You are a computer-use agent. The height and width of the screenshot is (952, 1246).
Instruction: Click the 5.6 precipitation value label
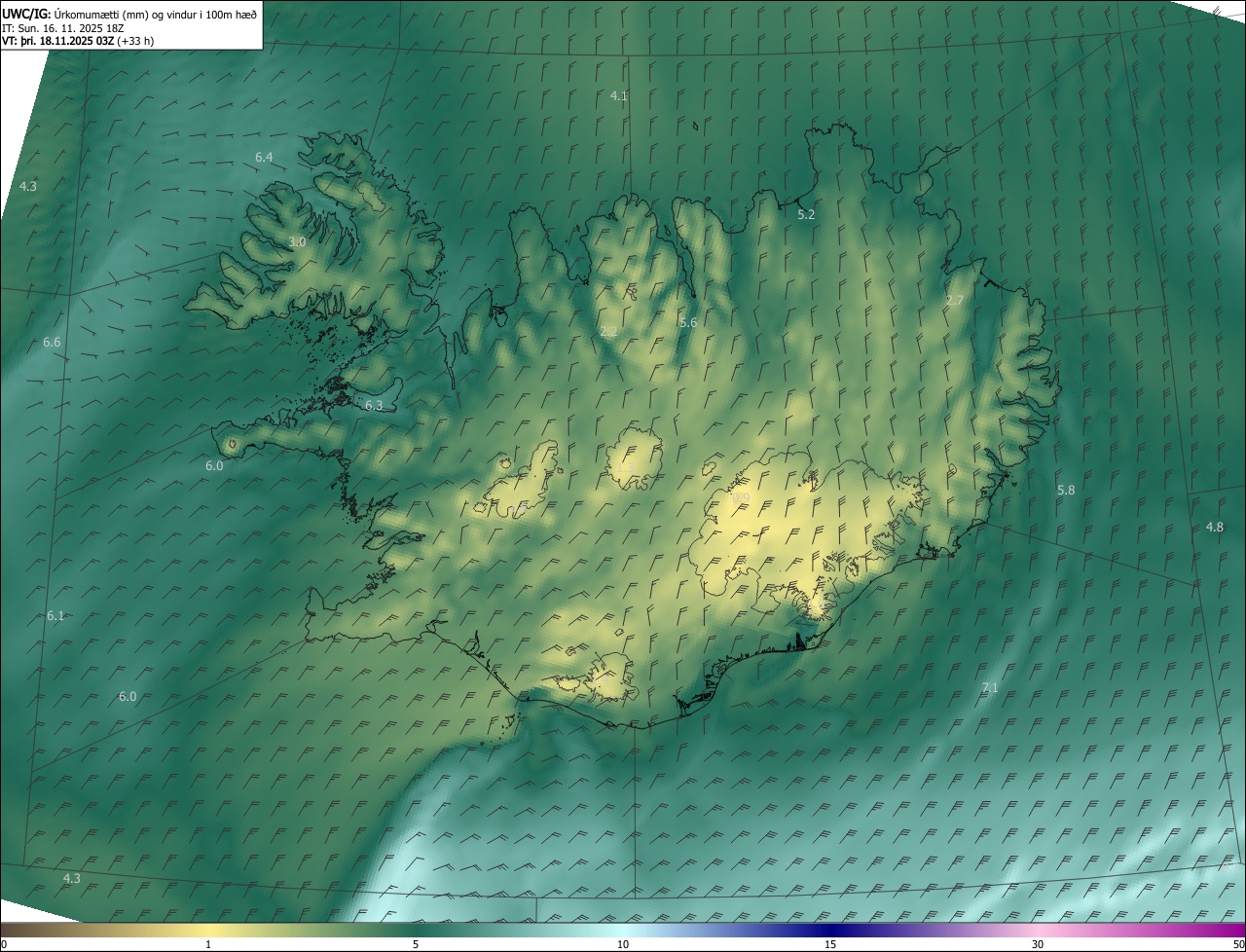[x=688, y=322]
